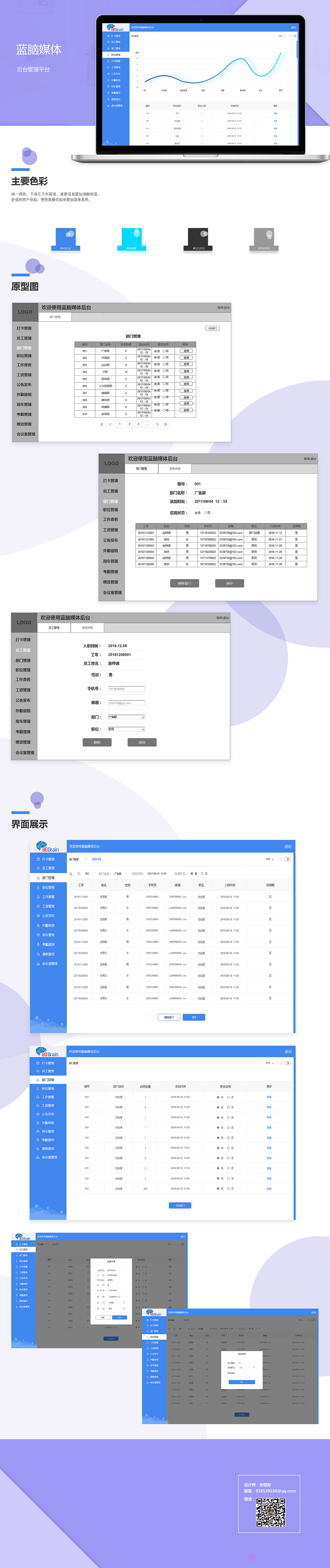The height and width of the screenshot is (1568, 330).
Task: Click previous-page ‹ arrow in wireframe pagination
Action: (110, 424)
